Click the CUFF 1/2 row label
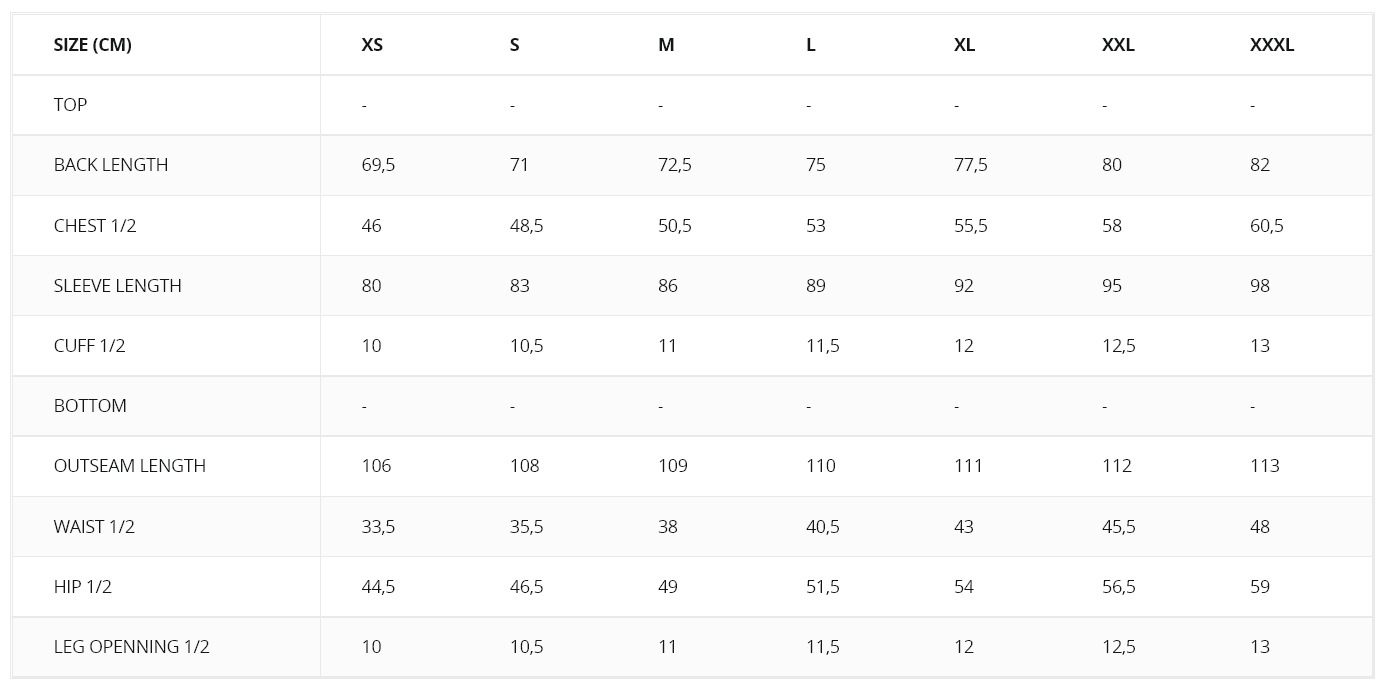1380x684 pixels. point(90,346)
